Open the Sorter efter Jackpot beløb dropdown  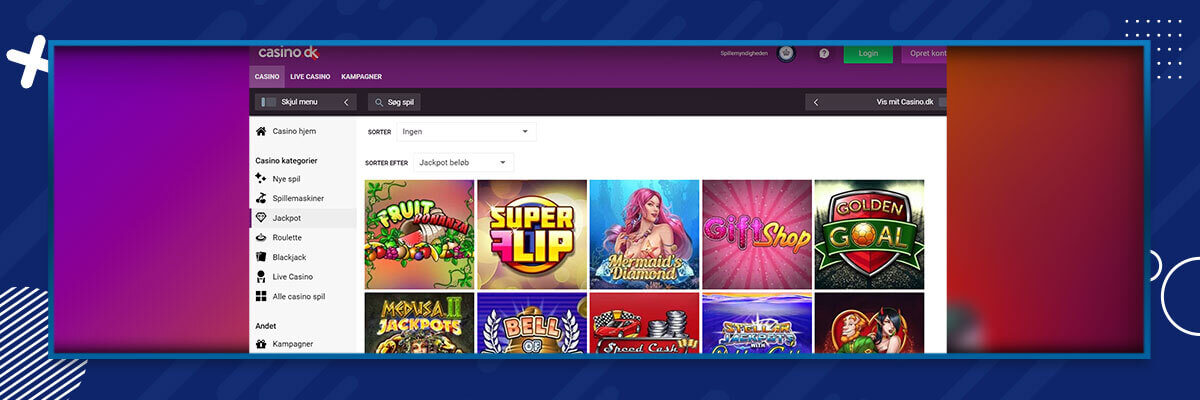[x=464, y=161]
